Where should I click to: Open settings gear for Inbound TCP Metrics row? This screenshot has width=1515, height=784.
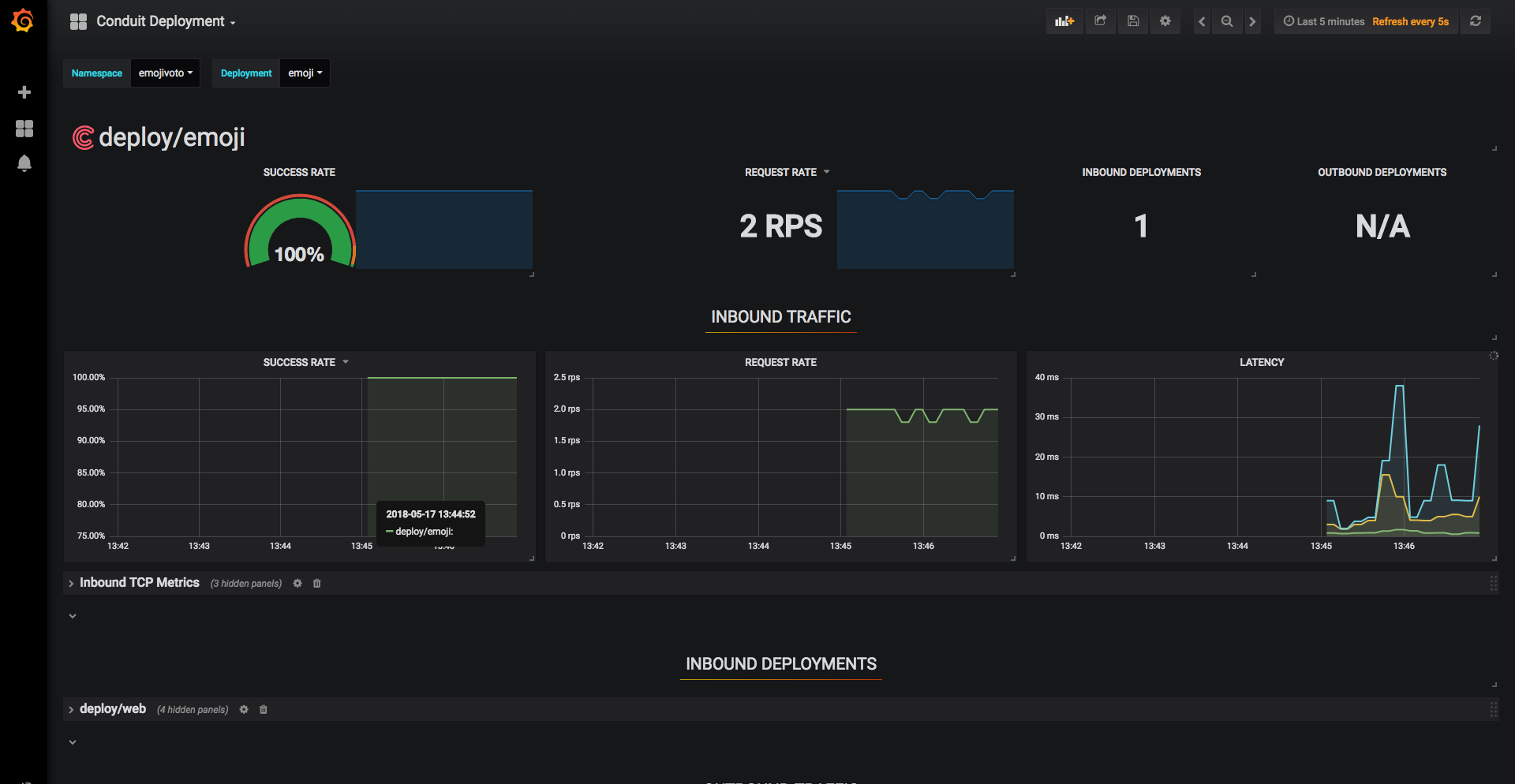297,584
